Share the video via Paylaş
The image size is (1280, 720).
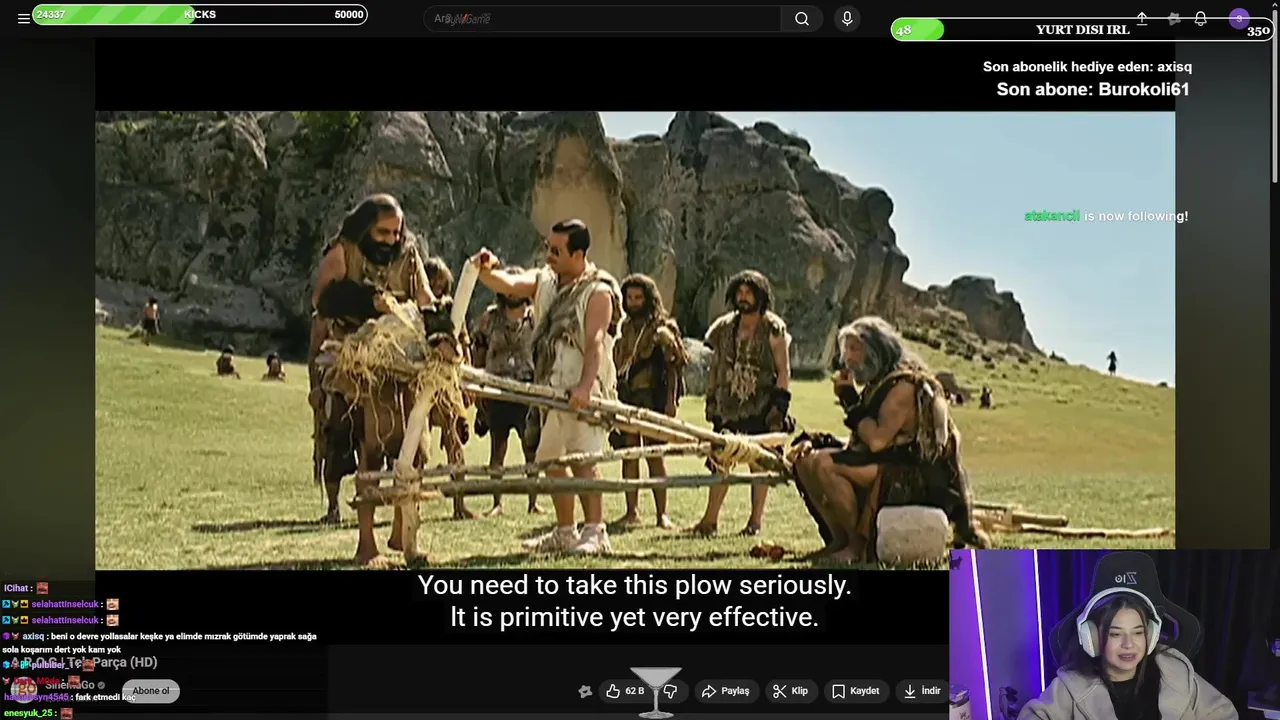[x=725, y=691]
